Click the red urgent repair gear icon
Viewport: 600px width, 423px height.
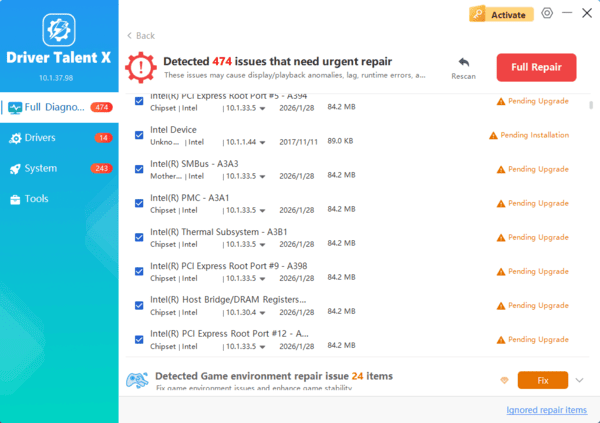tap(140, 67)
